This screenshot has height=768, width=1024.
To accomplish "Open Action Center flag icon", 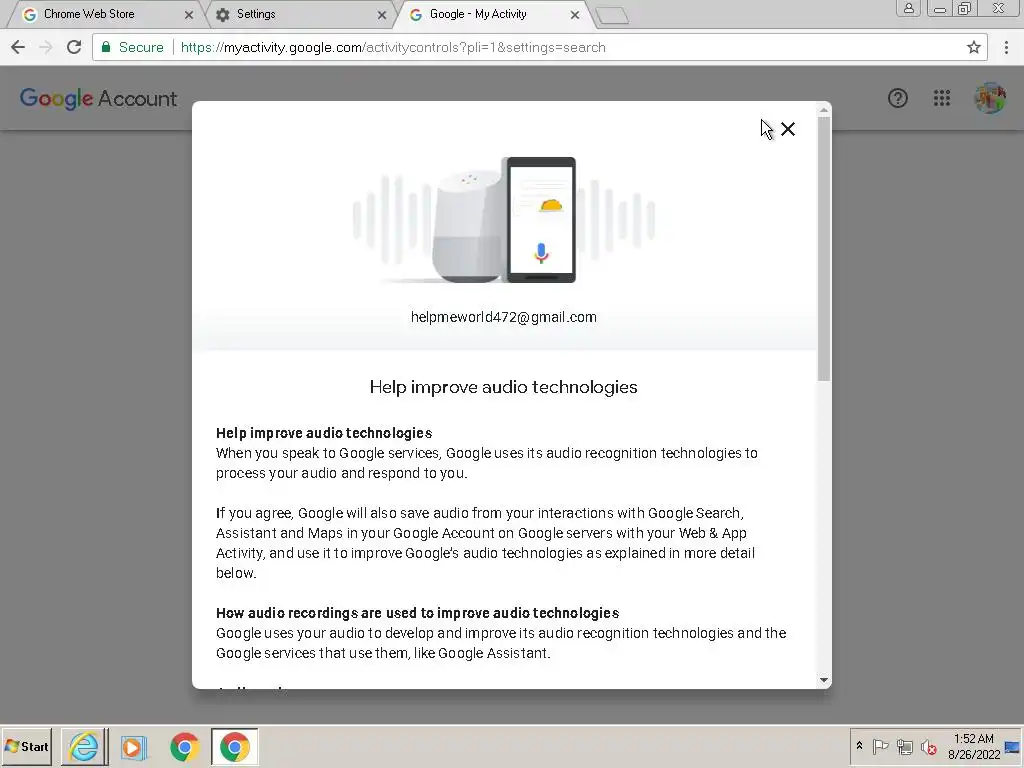I will pos(880,746).
